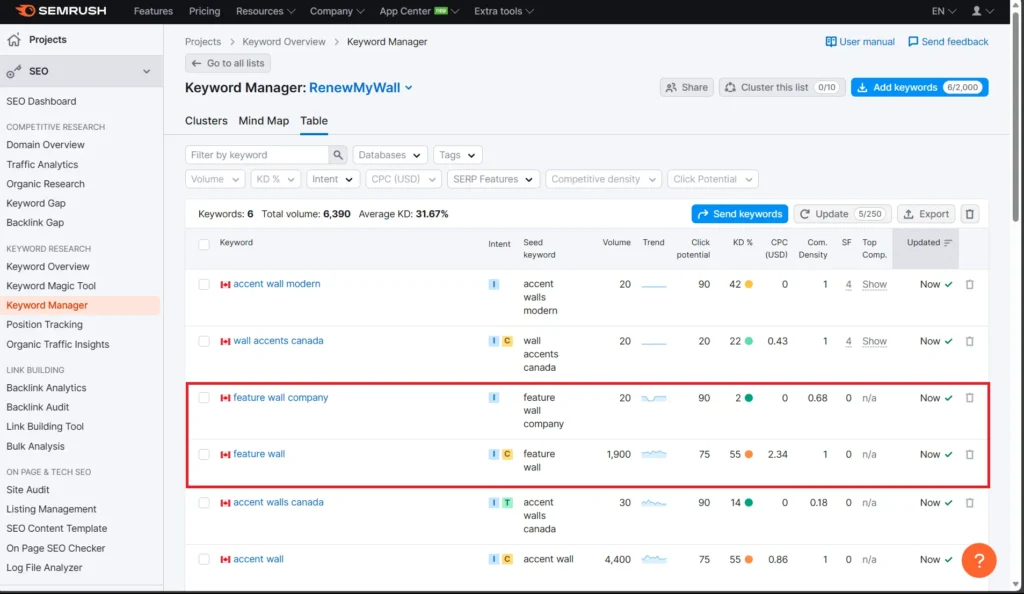Image resolution: width=1024 pixels, height=594 pixels.
Task: Click the Add keywords button
Action: pos(920,87)
